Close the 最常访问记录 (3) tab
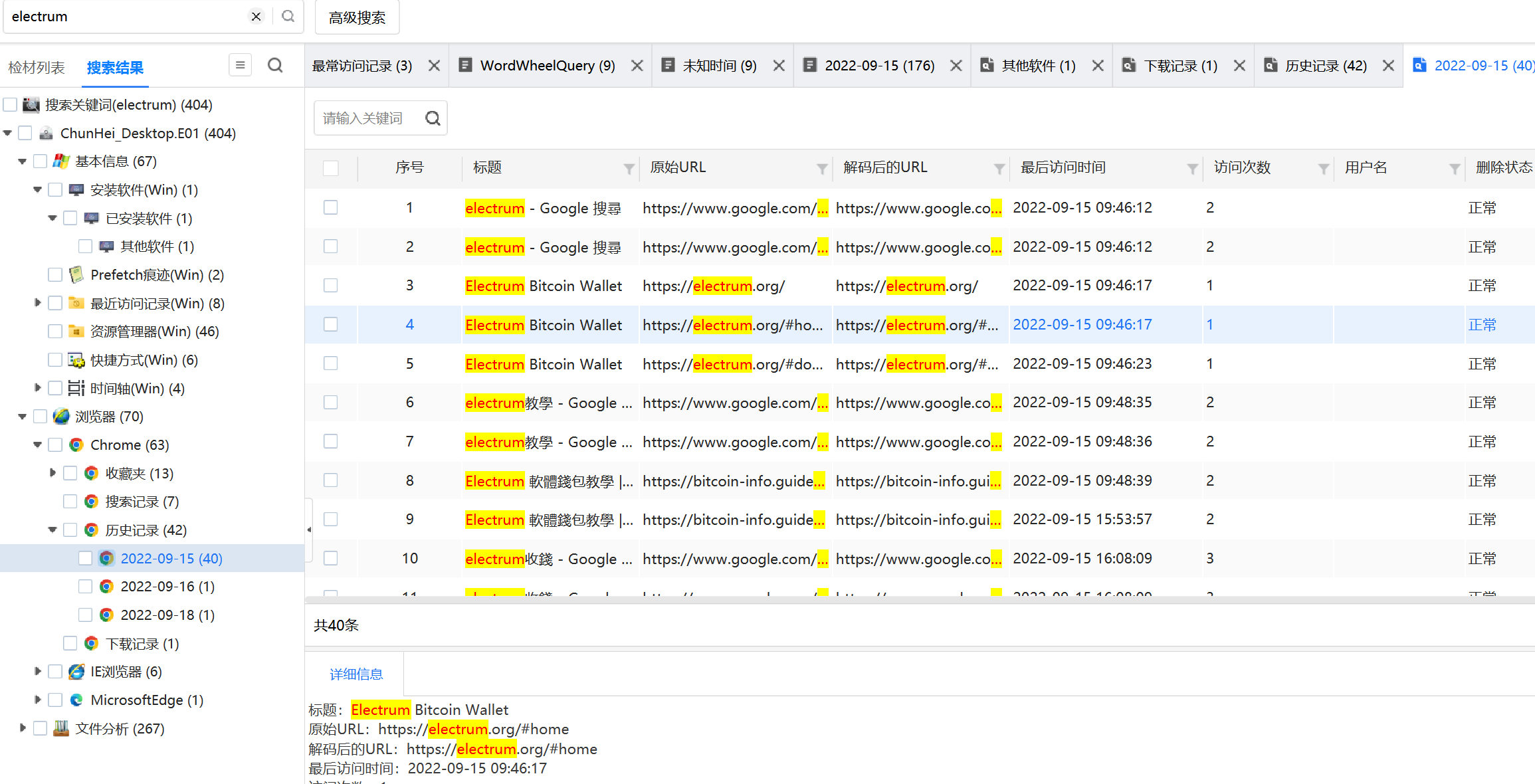 (434, 66)
